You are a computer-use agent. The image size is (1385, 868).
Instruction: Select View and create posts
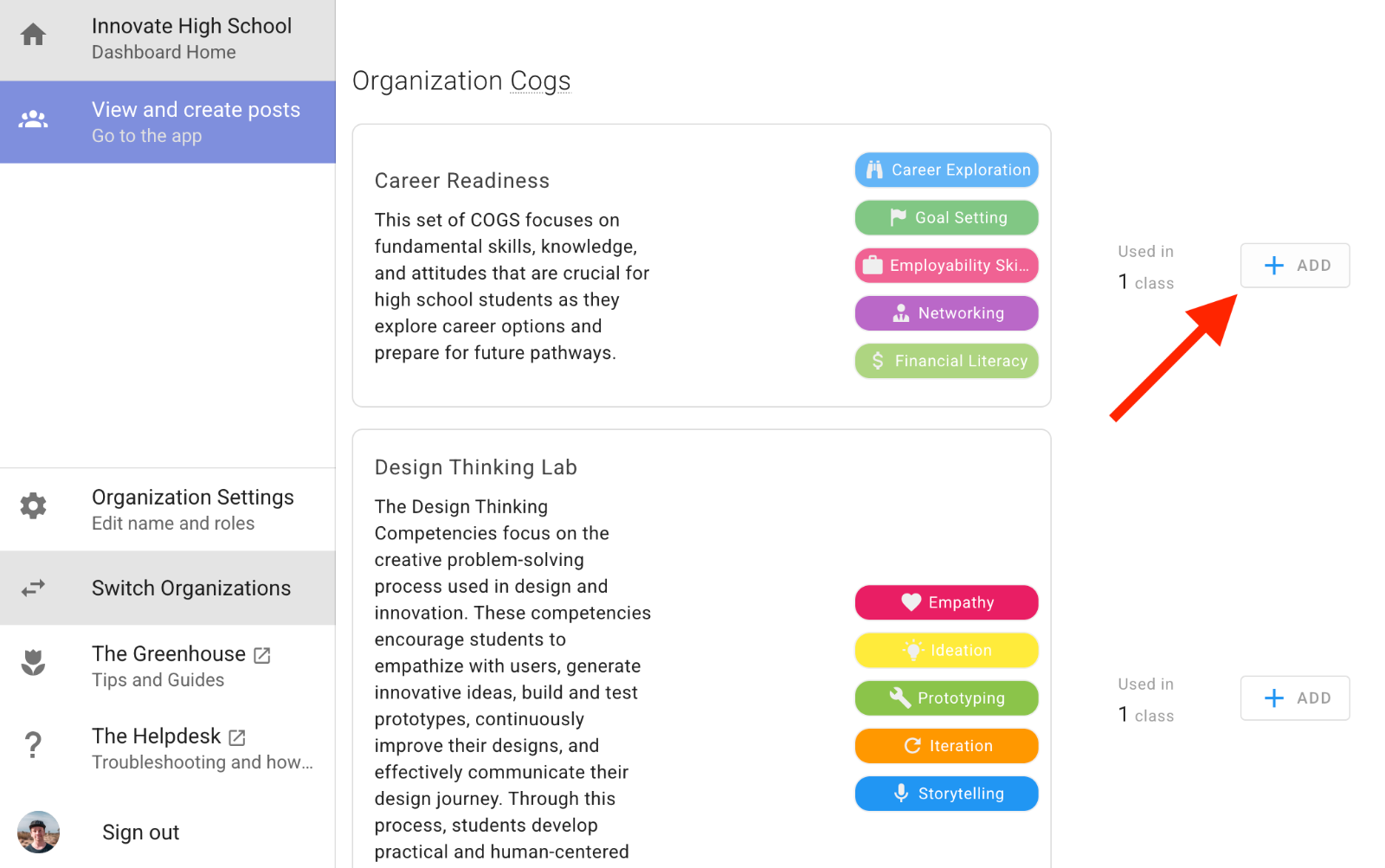(x=196, y=122)
